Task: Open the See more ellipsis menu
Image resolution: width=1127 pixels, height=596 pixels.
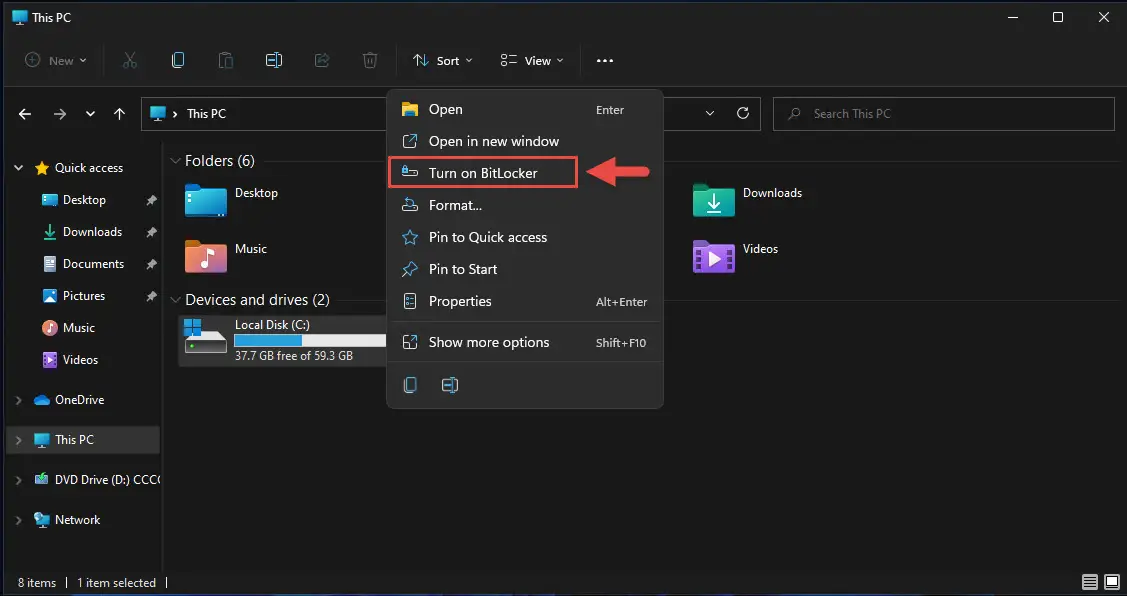Action: click(605, 60)
